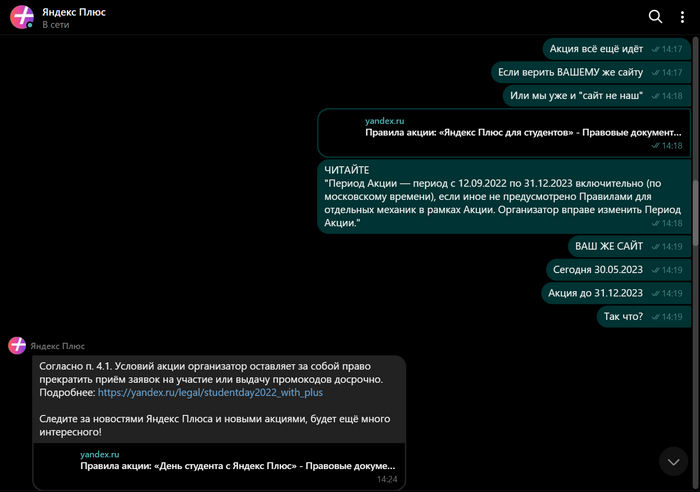Click read checkmarks on 'Сегодня 30.05.2023' message

(655, 270)
